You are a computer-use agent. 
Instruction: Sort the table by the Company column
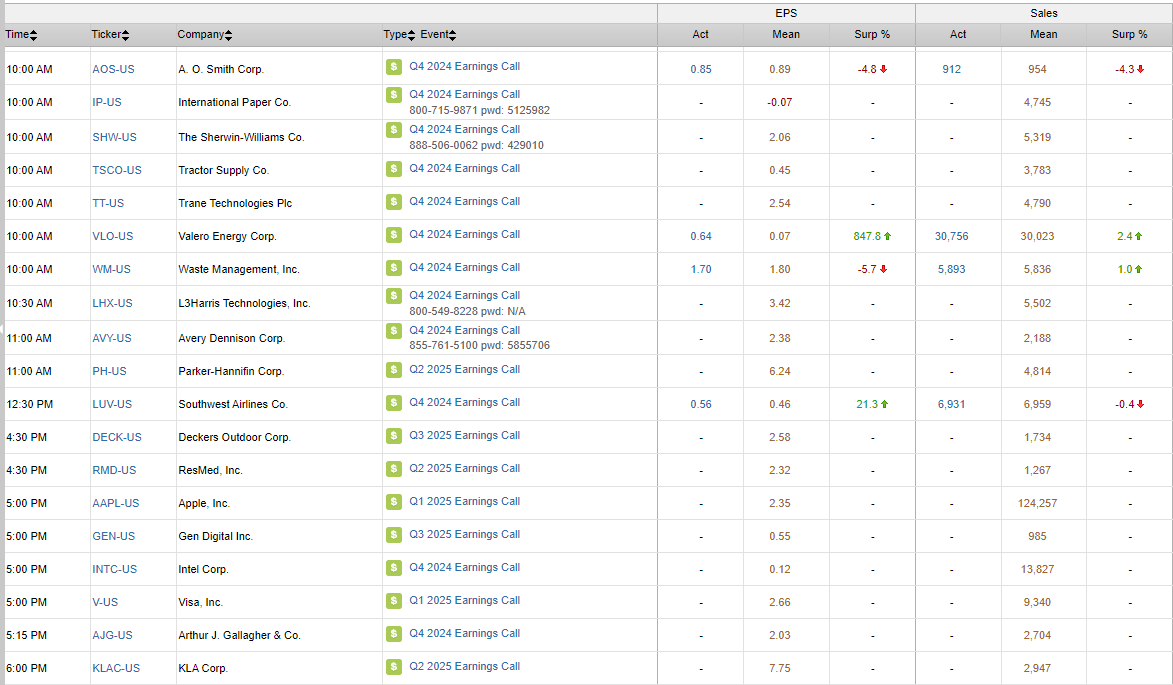[x=204, y=34]
